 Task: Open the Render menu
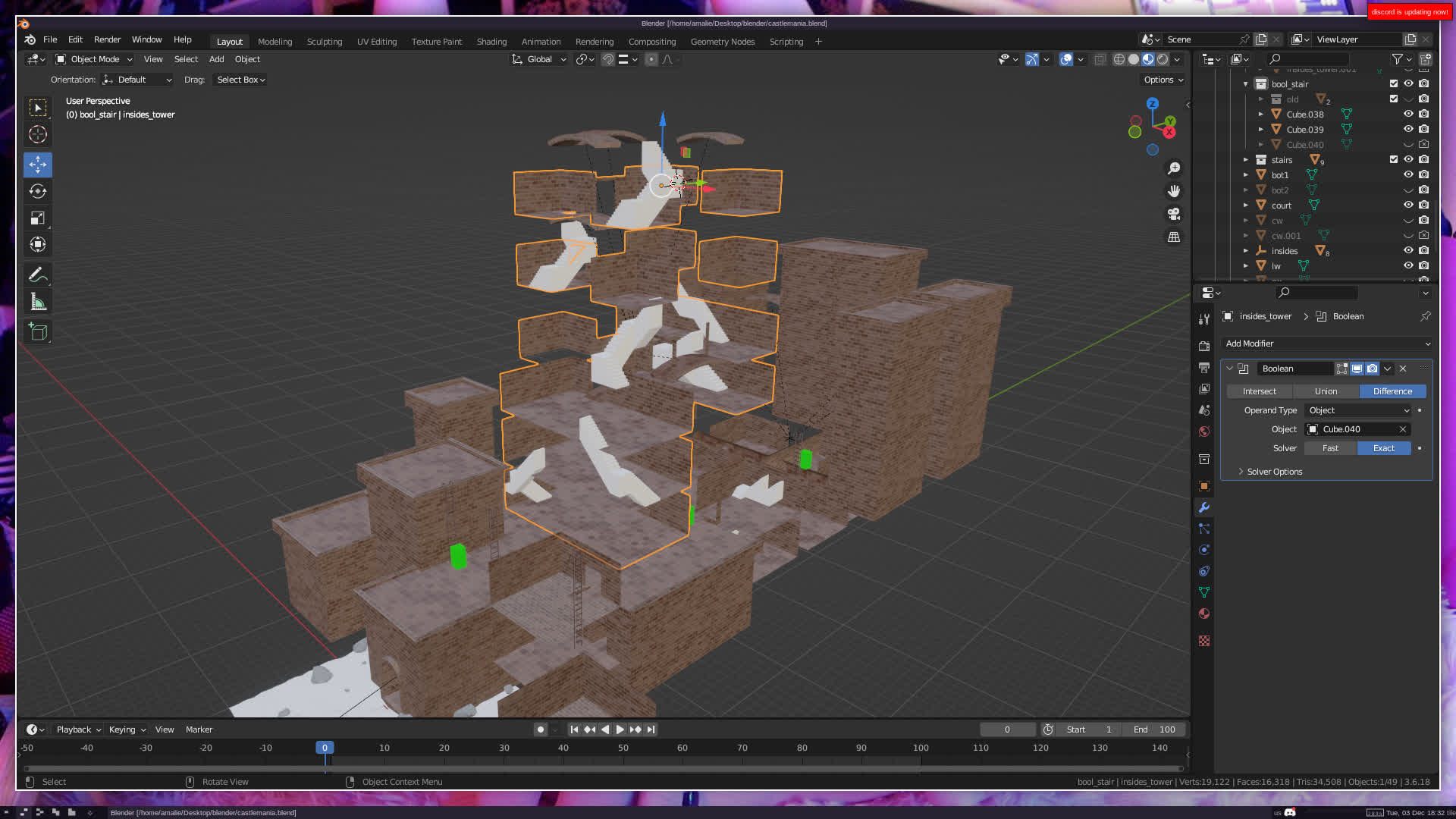tap(107, 39)
